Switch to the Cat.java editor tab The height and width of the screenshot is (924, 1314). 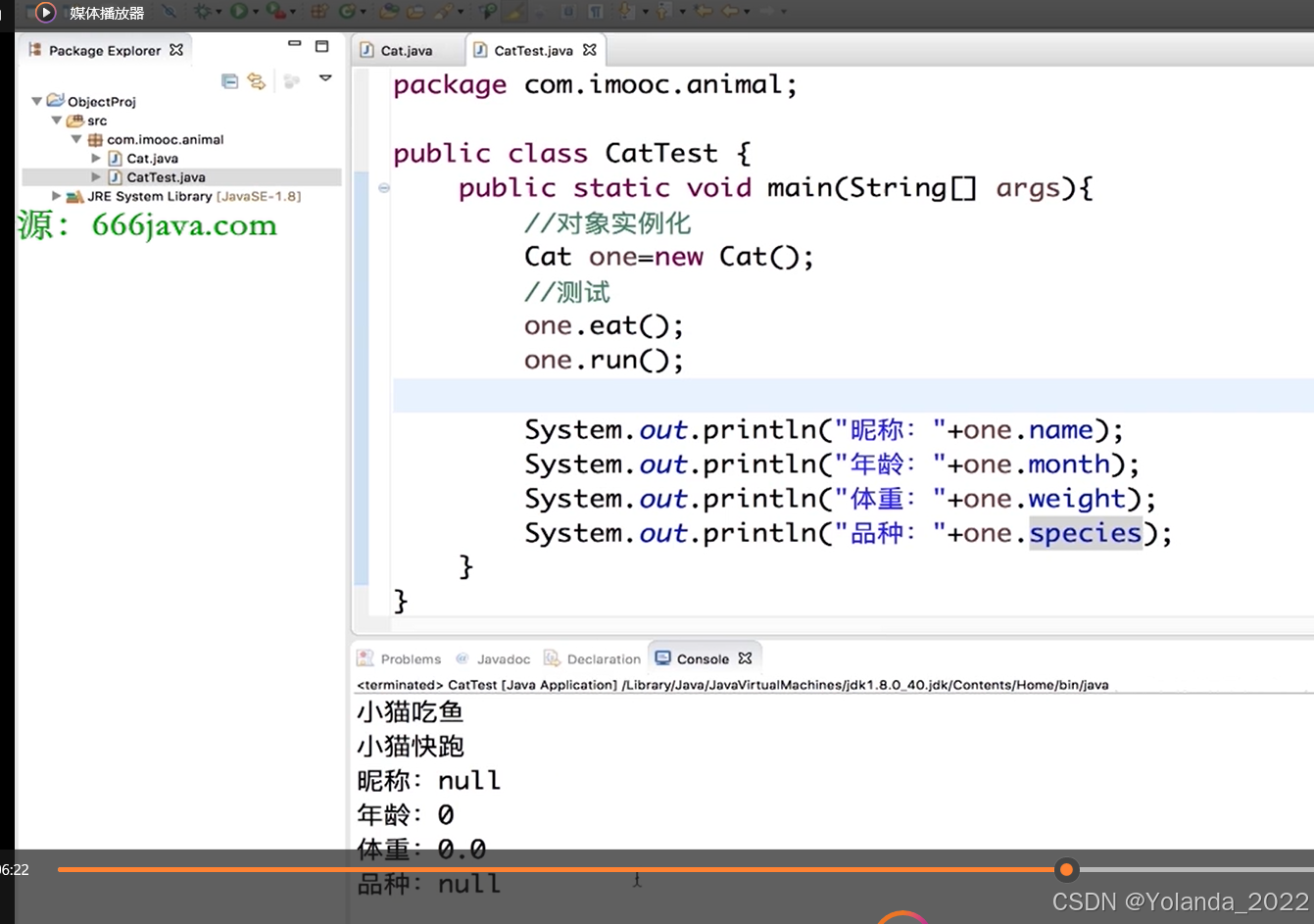(406, 50)
